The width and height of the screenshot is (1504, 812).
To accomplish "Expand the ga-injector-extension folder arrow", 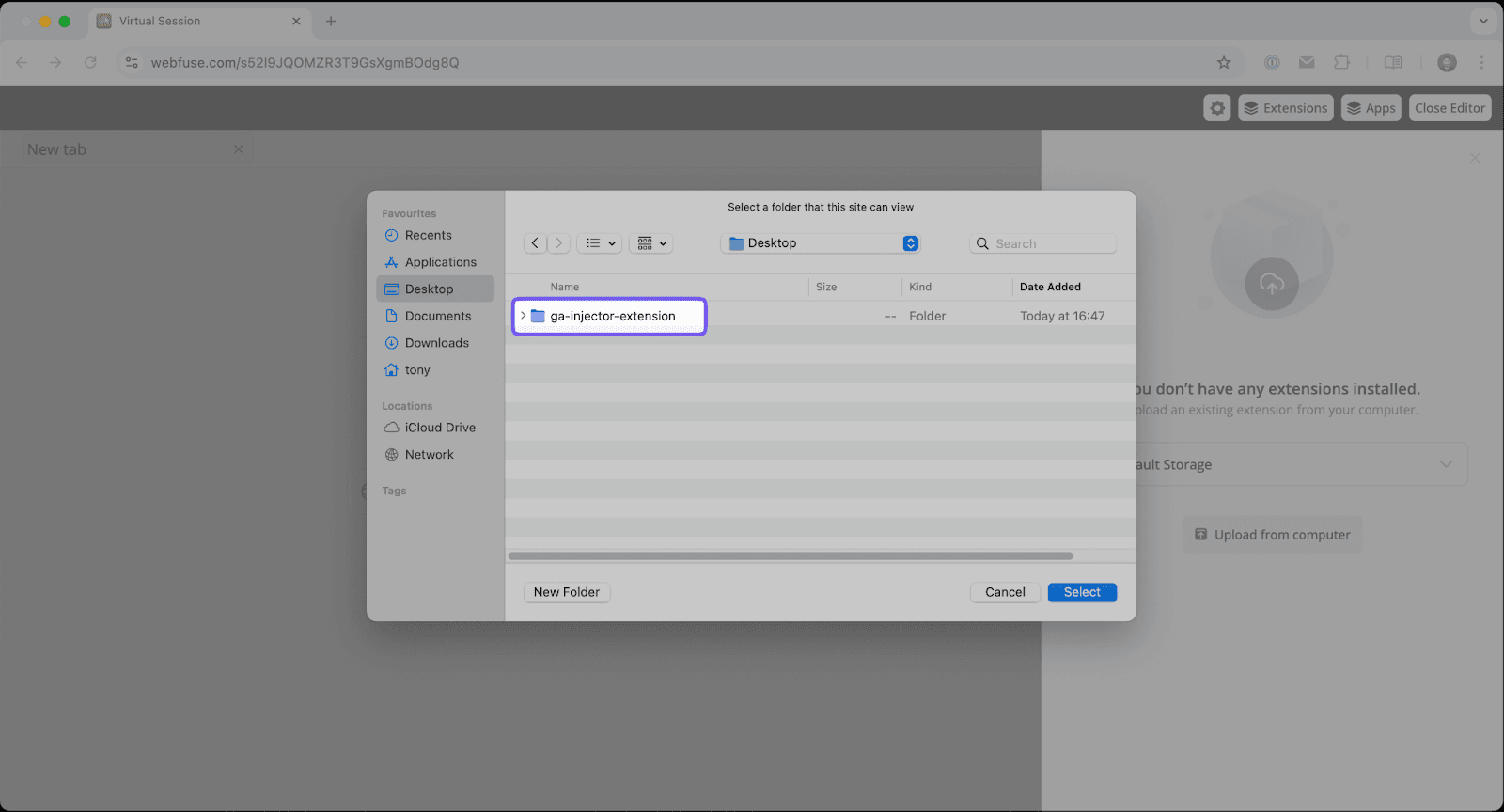I will pyautogui.click(x=524, y=316).
